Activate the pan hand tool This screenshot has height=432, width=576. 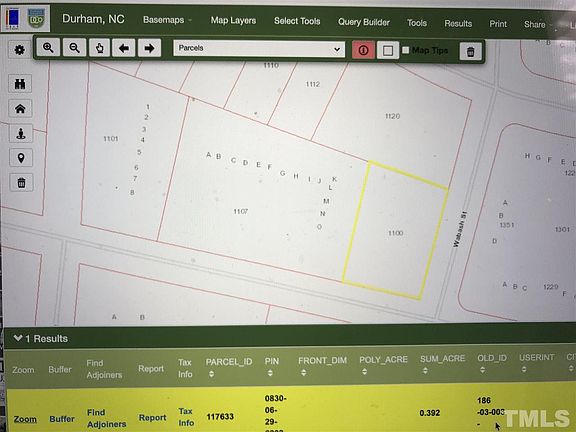click(99, 48)
